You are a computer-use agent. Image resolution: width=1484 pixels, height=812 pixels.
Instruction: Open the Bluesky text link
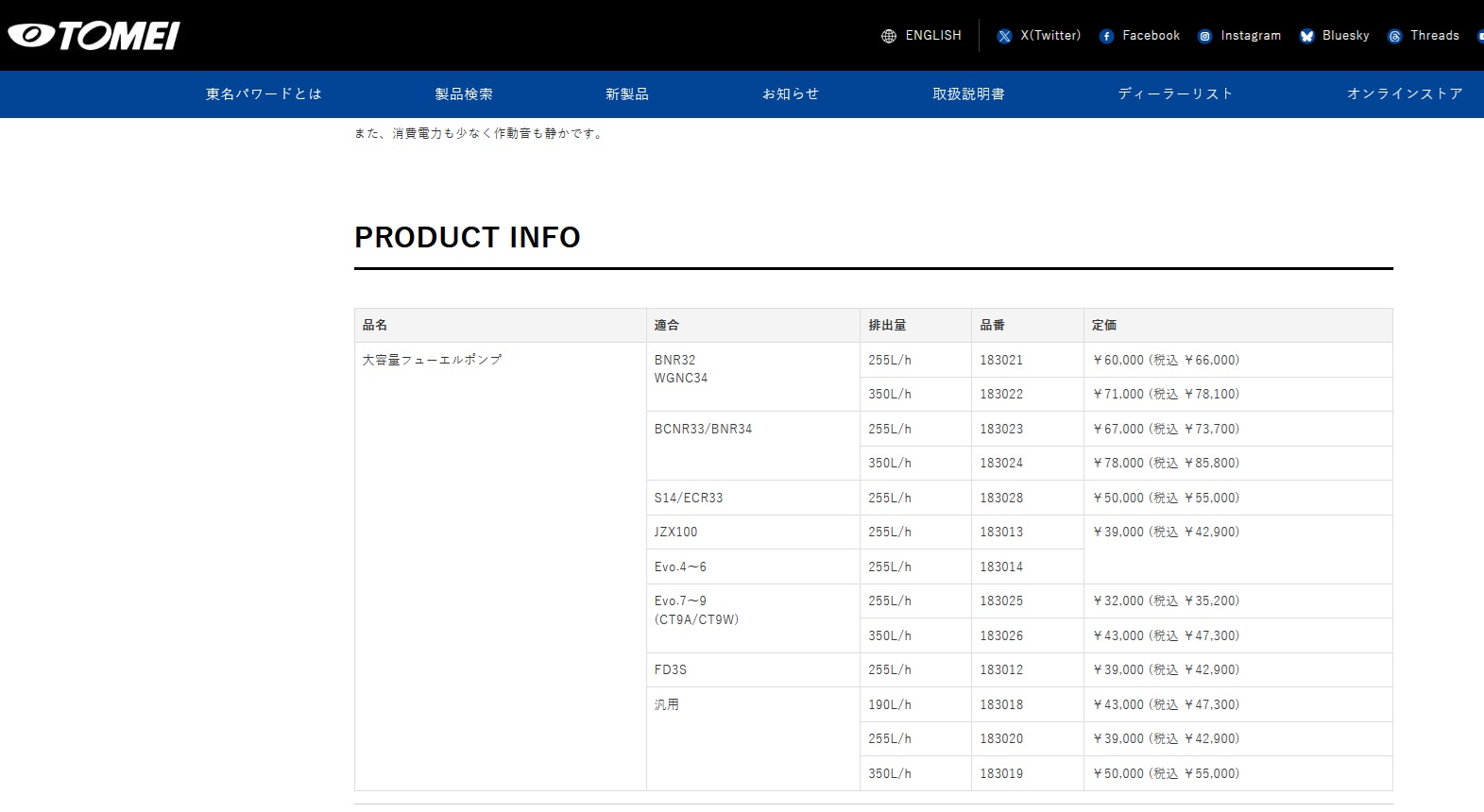click(x=1346, y=35)
